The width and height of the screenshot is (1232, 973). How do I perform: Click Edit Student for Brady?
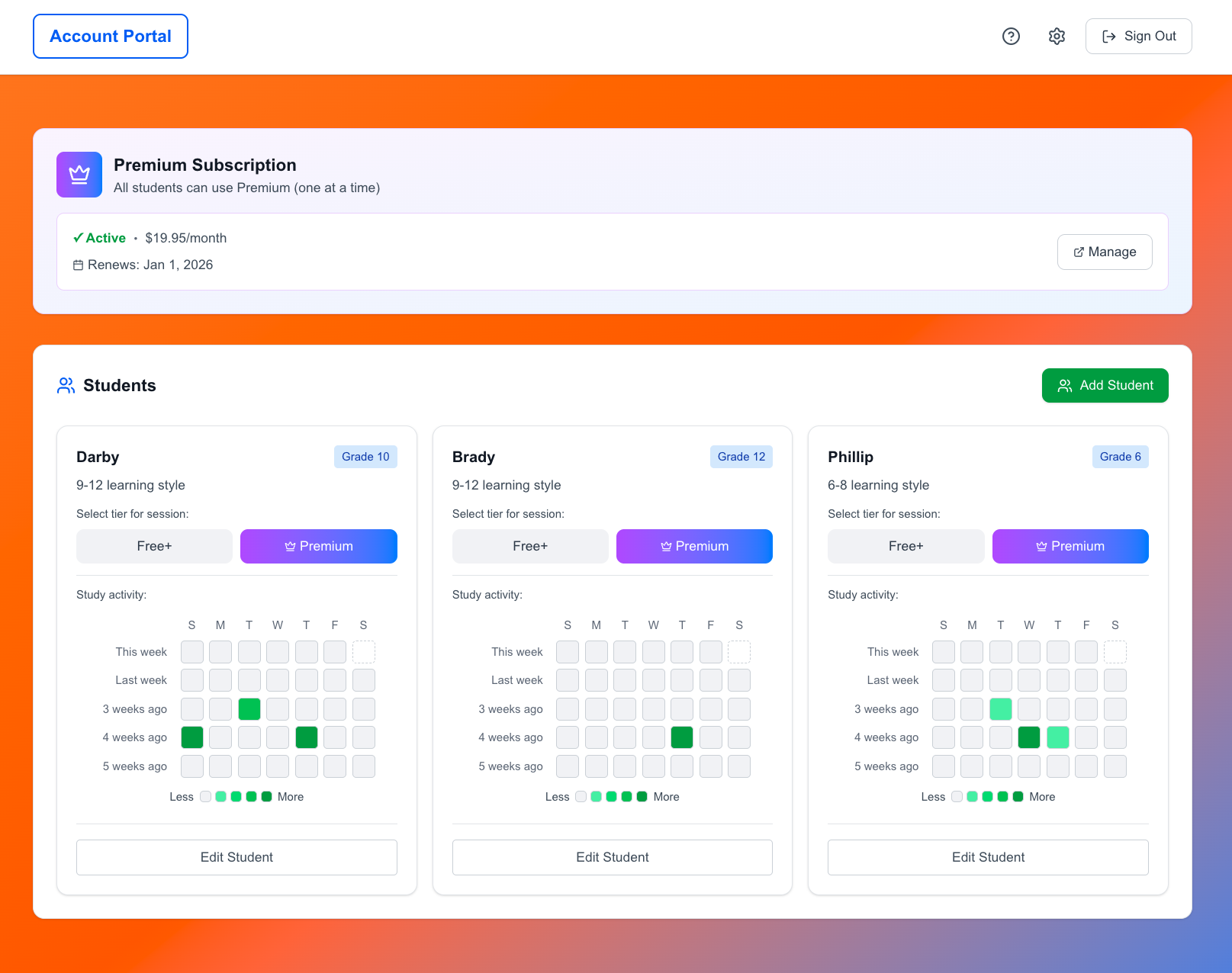(x=612, y=857)
